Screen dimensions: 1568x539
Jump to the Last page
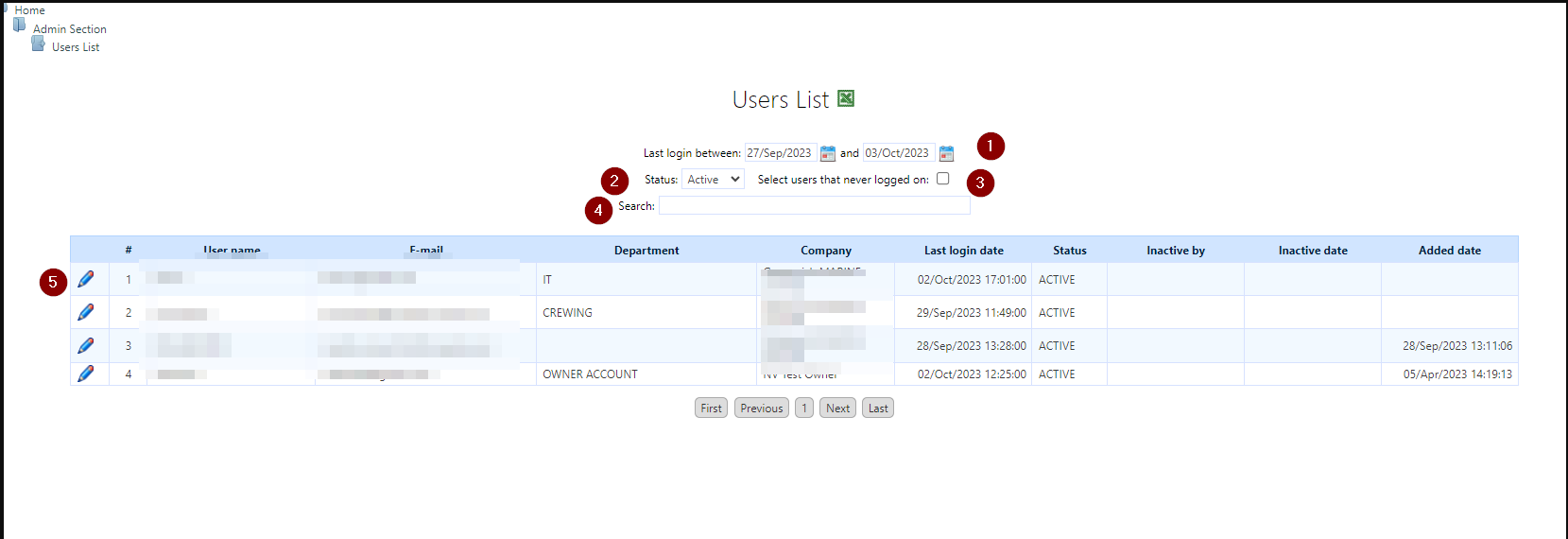[x=878, y=409]
